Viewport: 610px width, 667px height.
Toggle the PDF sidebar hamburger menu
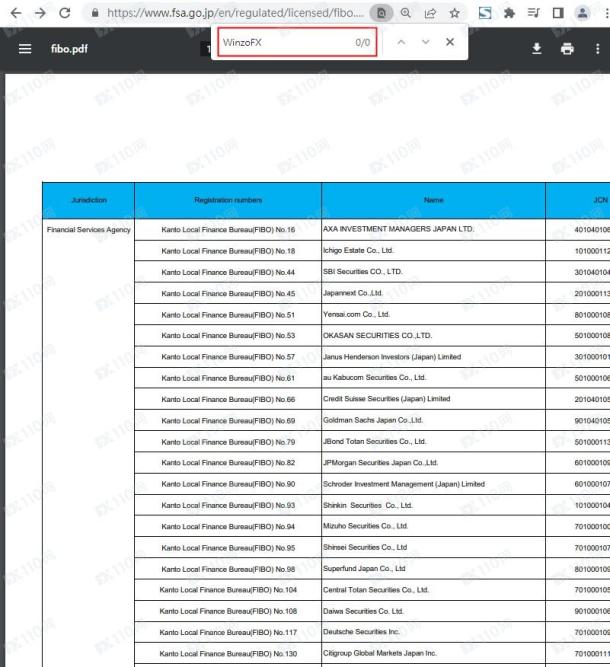tap(25, 49)
